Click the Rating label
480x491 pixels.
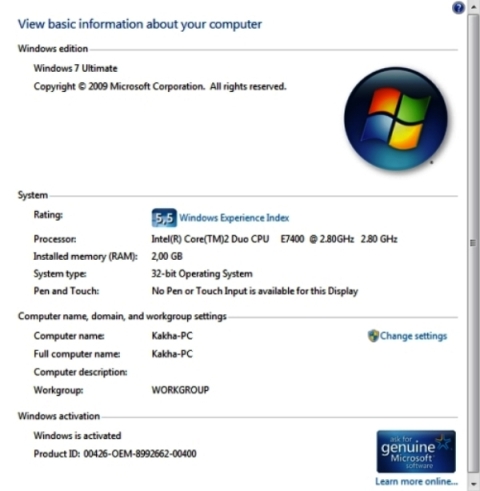(x=48, y=215)
